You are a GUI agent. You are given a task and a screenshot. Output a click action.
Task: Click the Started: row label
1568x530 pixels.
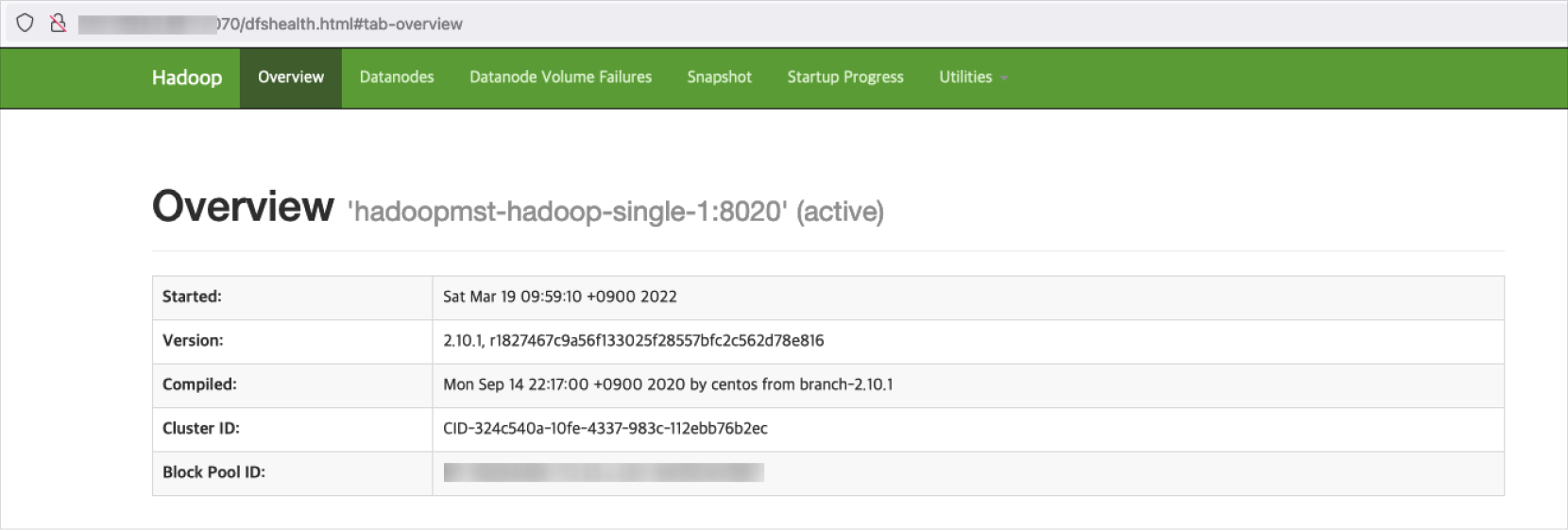192,297
